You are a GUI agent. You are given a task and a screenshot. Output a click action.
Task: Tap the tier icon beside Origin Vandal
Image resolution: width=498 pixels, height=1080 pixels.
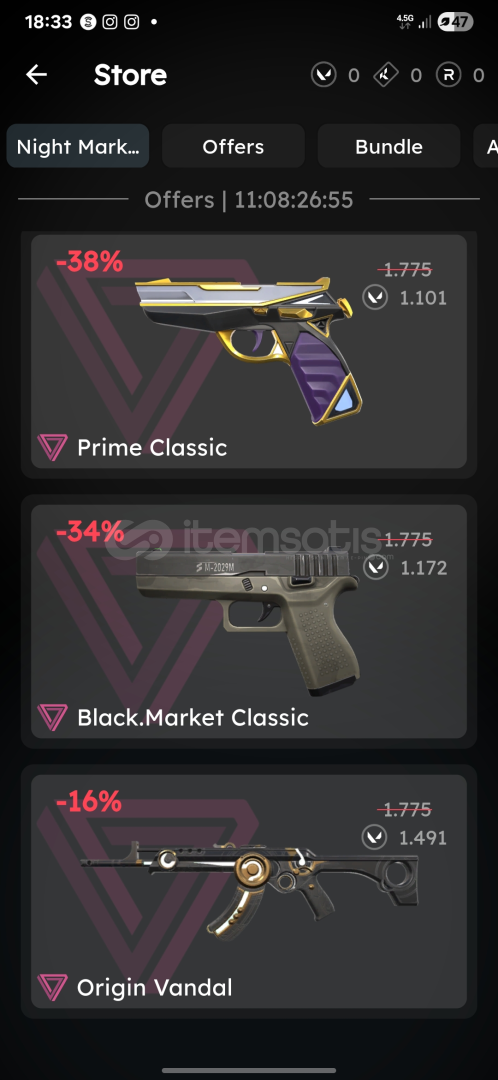(52, 988)
